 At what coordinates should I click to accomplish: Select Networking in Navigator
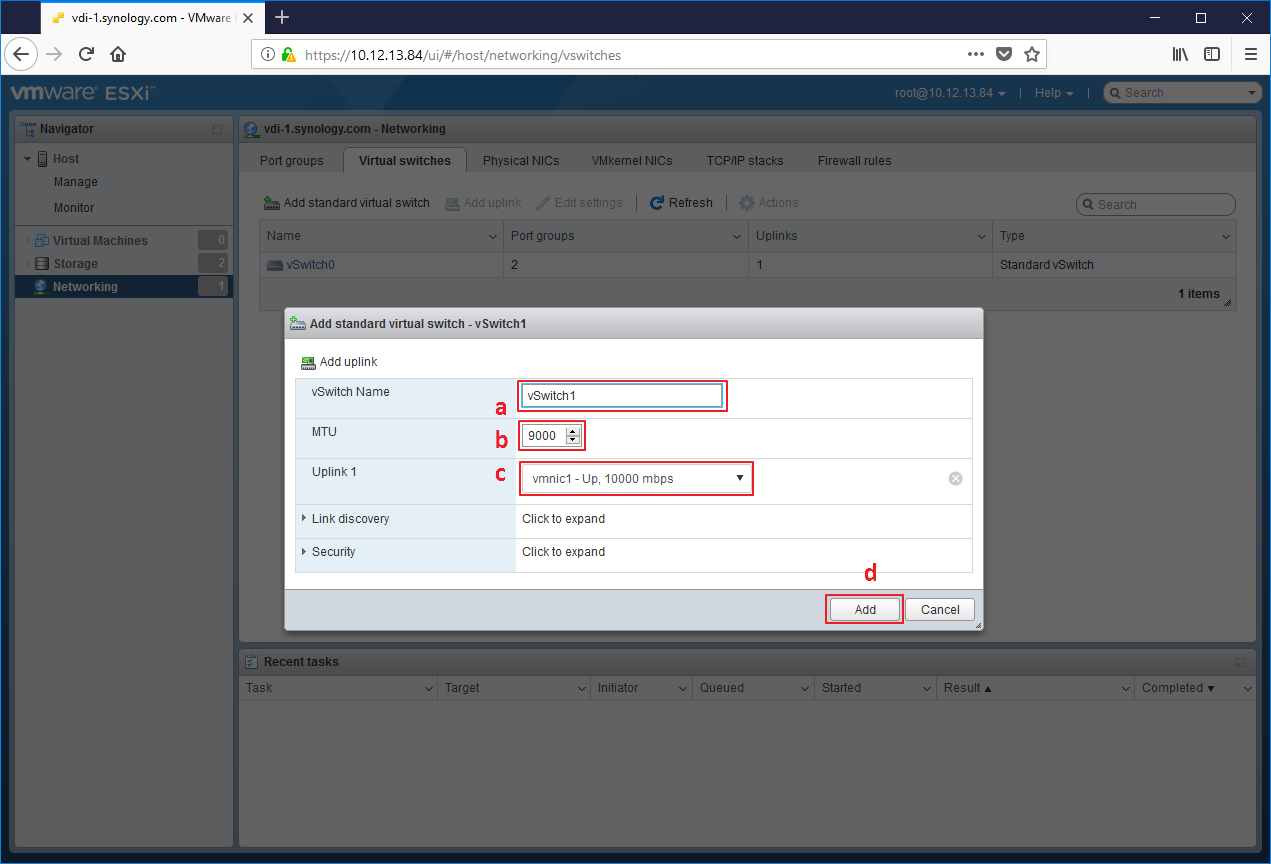(124, 287)
